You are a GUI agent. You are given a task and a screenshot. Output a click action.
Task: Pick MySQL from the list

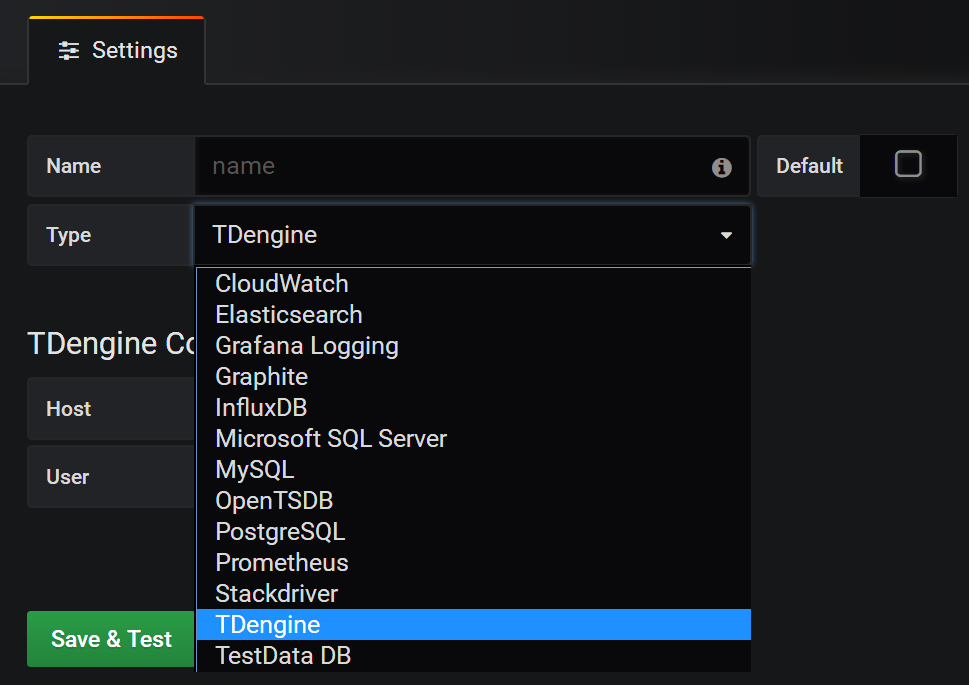(x=255, y=470)
